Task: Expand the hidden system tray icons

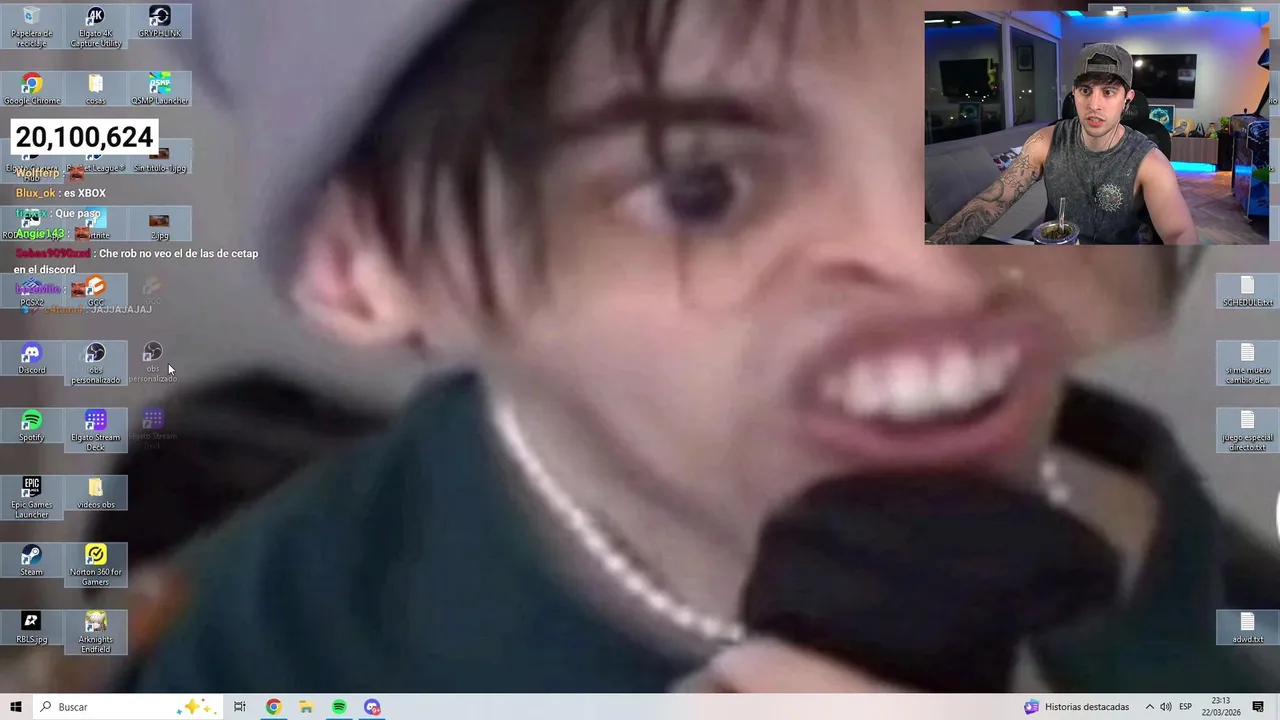Action: (1149, 707)
